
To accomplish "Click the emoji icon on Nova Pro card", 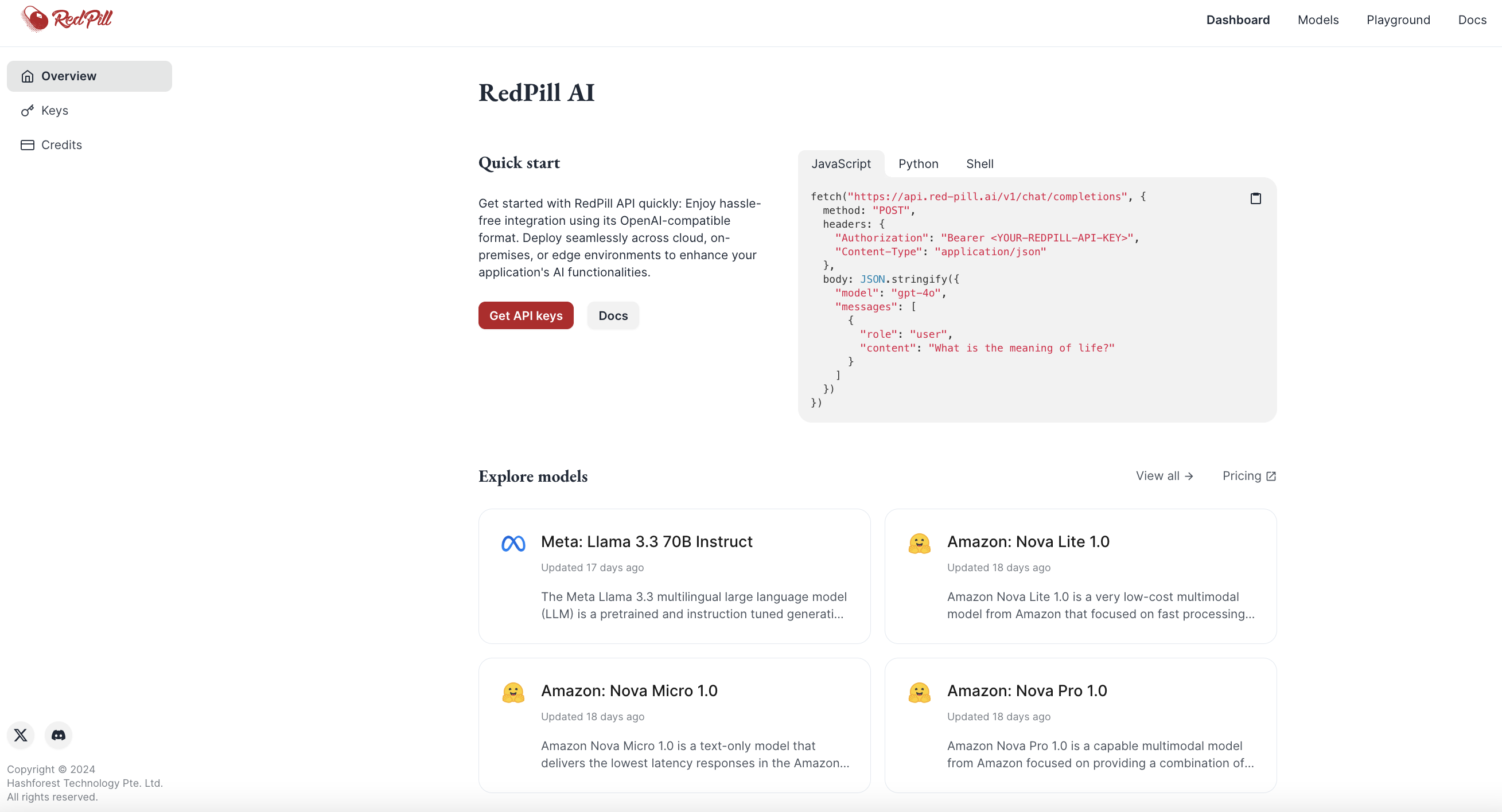I will point(919,693).
